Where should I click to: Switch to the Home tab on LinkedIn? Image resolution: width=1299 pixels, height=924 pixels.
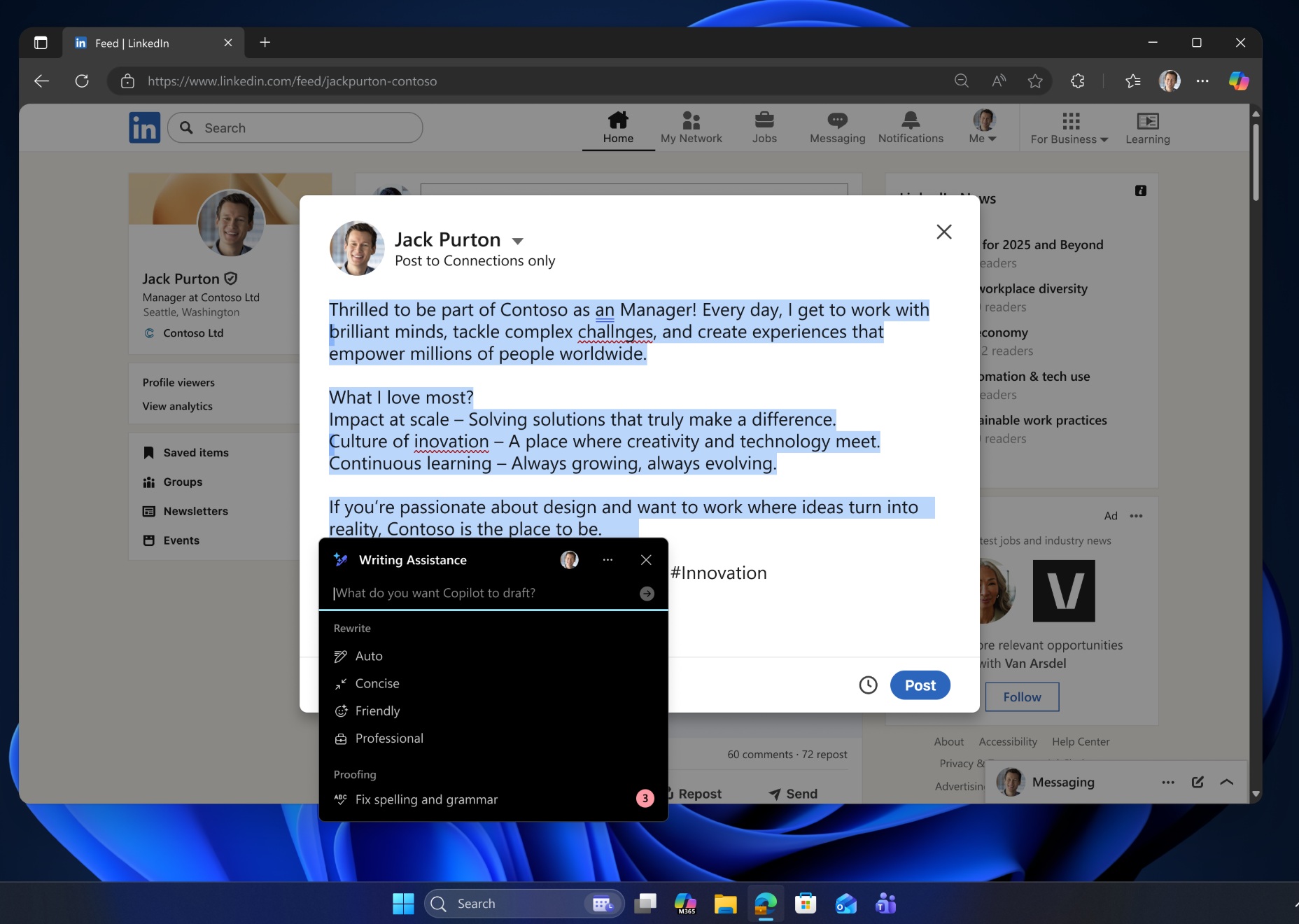click(x=617, y=126)
